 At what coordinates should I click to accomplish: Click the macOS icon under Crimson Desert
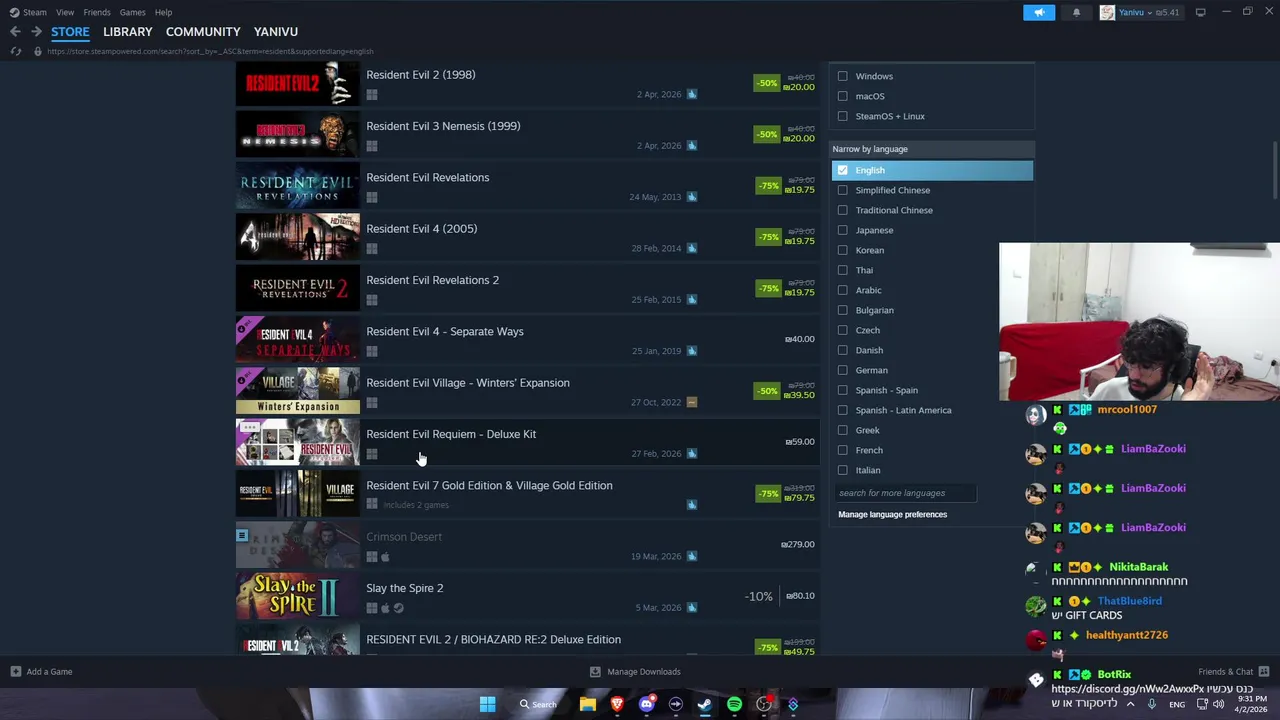click(385, 557)
